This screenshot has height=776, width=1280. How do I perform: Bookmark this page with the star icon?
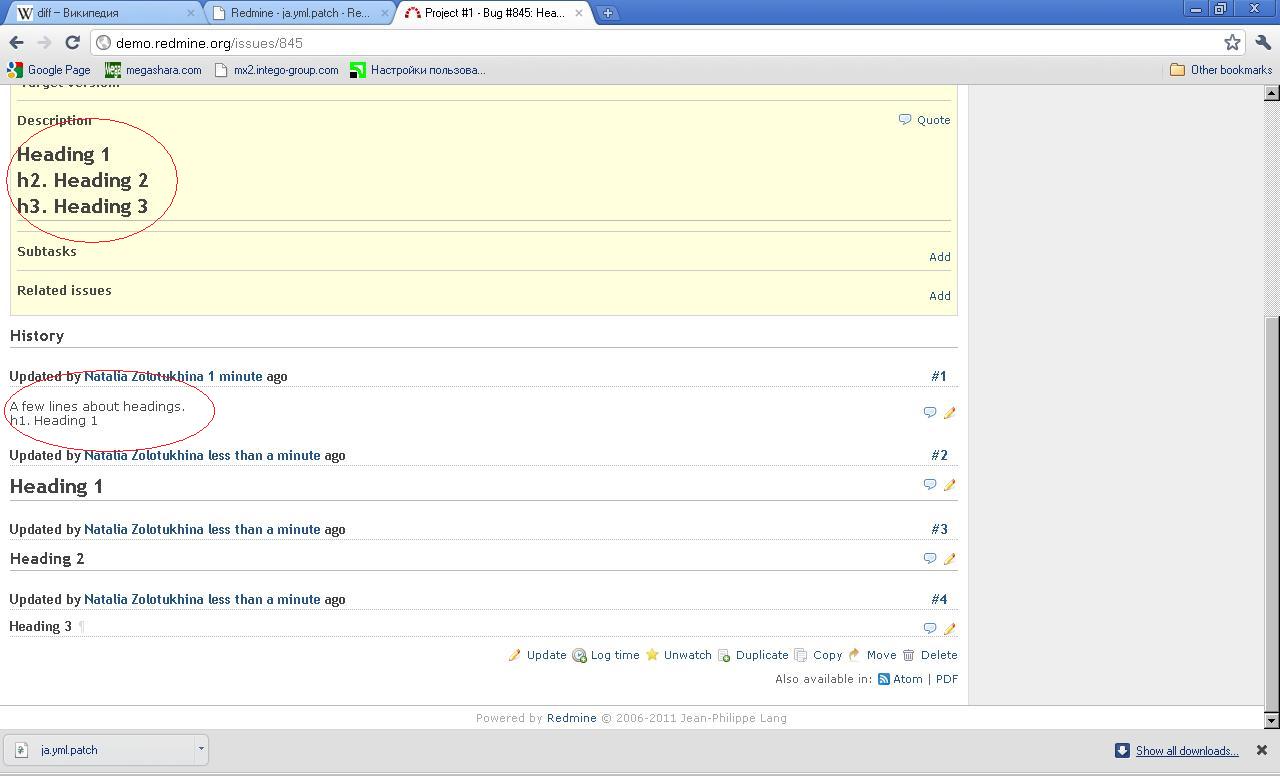click(x=1232, y=42)
